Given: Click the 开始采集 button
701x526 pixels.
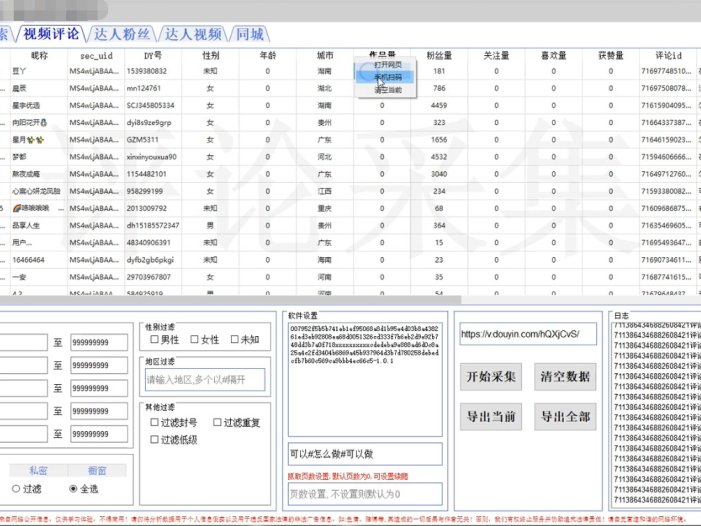Looking at the screenshot, I should [x=491, y=377].
